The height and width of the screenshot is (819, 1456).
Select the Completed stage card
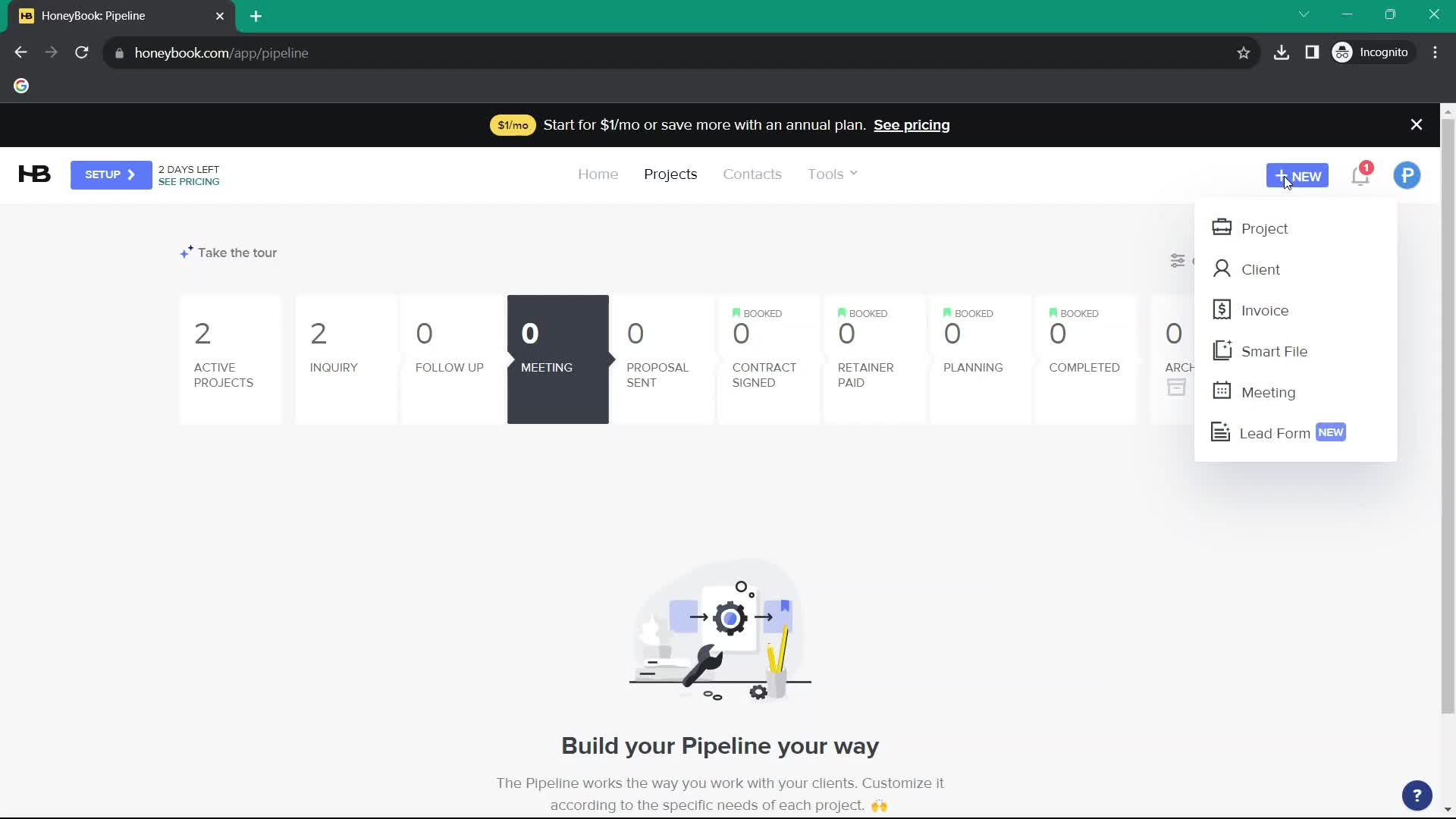click(1085, 359)
